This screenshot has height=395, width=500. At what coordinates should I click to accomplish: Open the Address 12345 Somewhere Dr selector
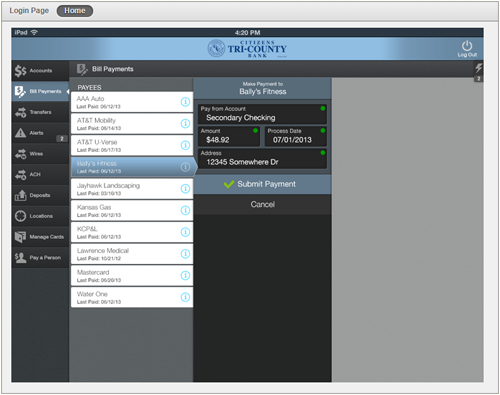[x=262, y=158]
